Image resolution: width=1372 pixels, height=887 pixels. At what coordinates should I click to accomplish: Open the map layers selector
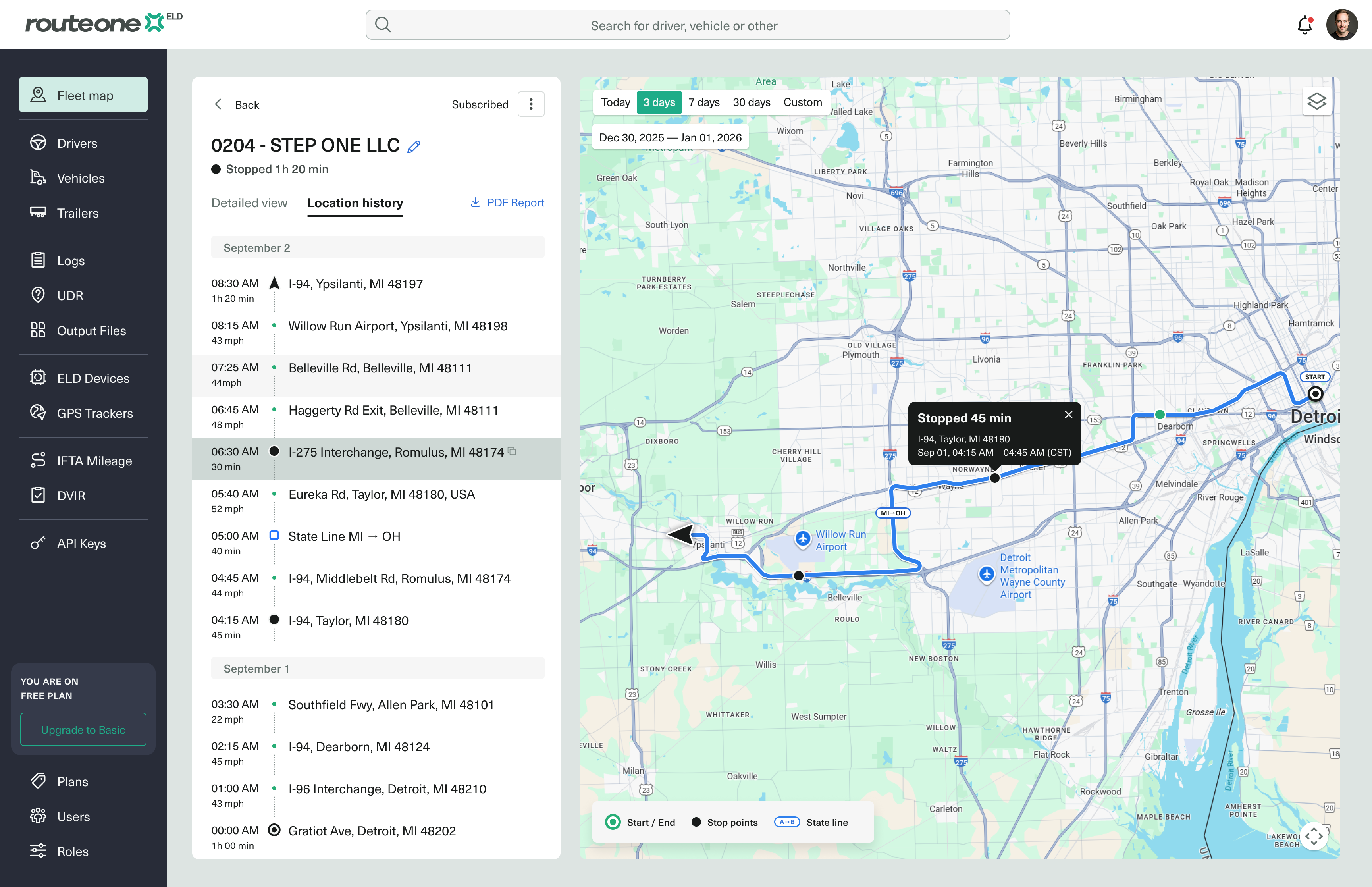point(1316,101)
